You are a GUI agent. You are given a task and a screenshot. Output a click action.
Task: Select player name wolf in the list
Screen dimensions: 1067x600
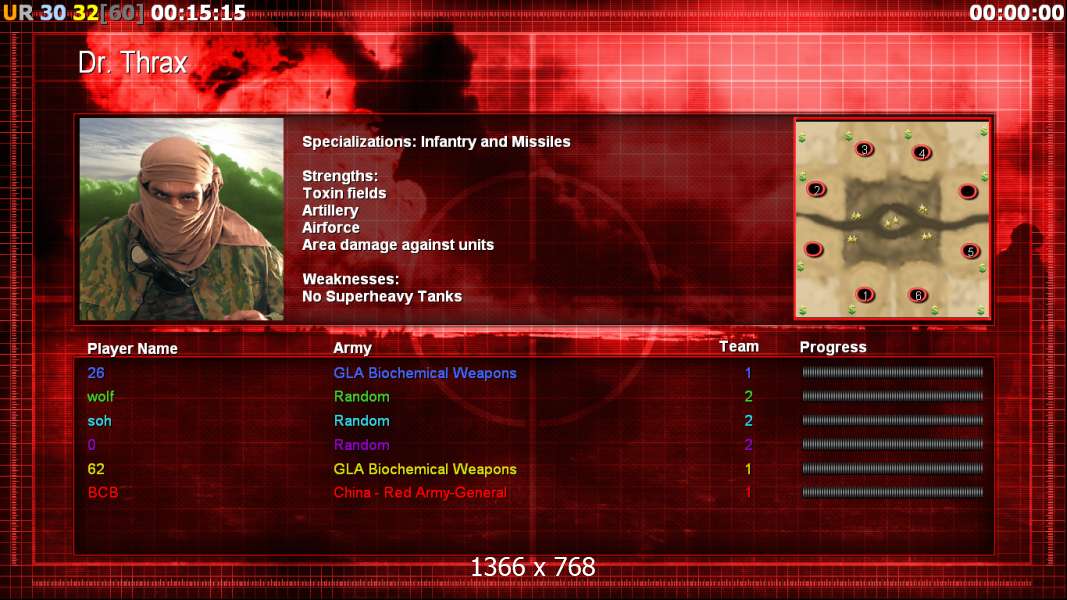point(101,397)
